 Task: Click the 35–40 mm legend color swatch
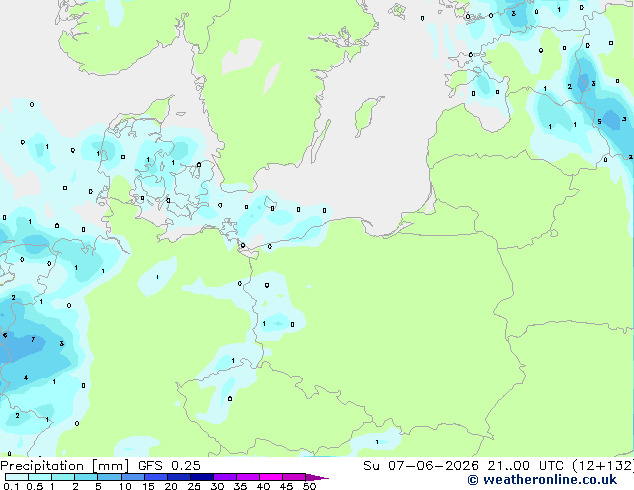tap(247, 477)
